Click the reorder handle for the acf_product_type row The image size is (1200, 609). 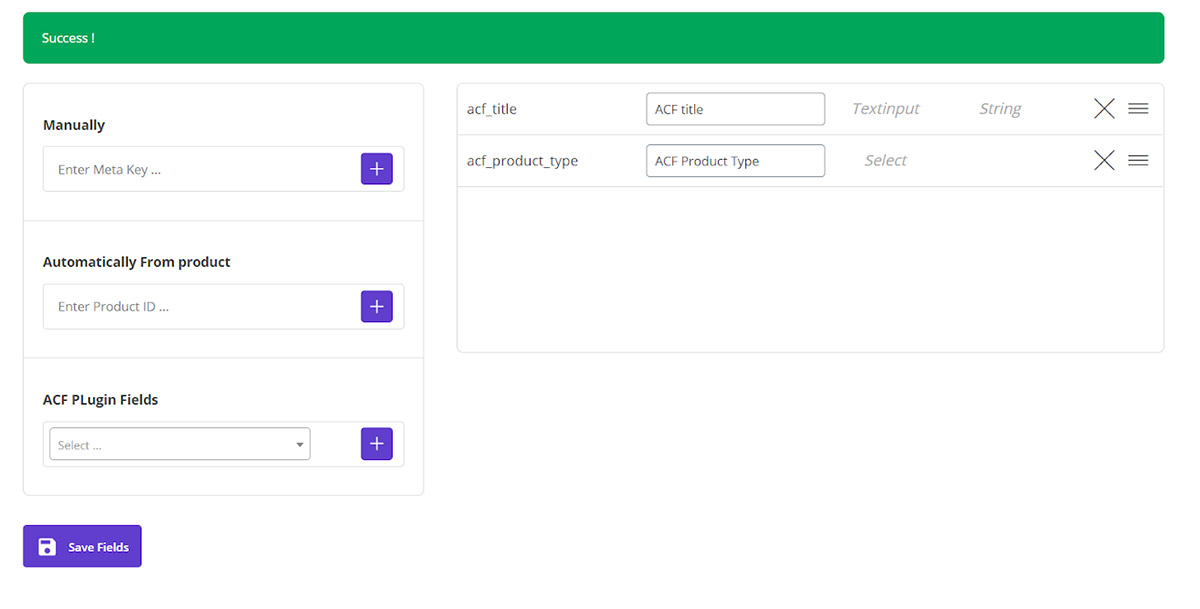[1138, 160]
